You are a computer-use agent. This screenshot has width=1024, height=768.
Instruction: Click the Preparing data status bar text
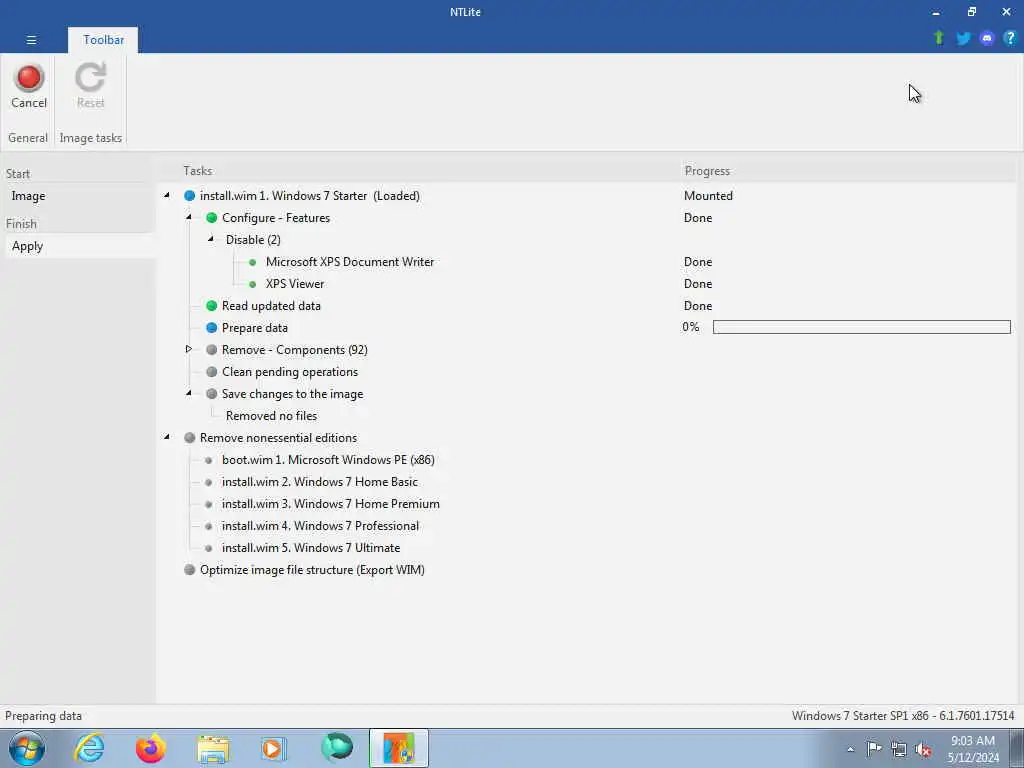[x=43, y=716]
